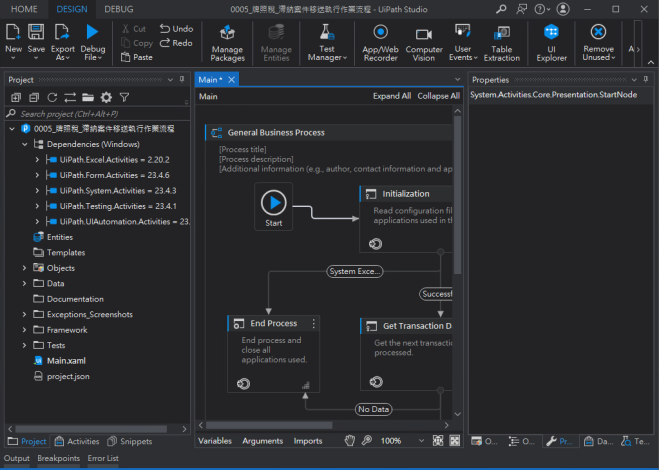The height and width of the screenshot is (470, 659).
Task: Open the Variables panel
Action: pyautogui.click(x=215, y=441)
